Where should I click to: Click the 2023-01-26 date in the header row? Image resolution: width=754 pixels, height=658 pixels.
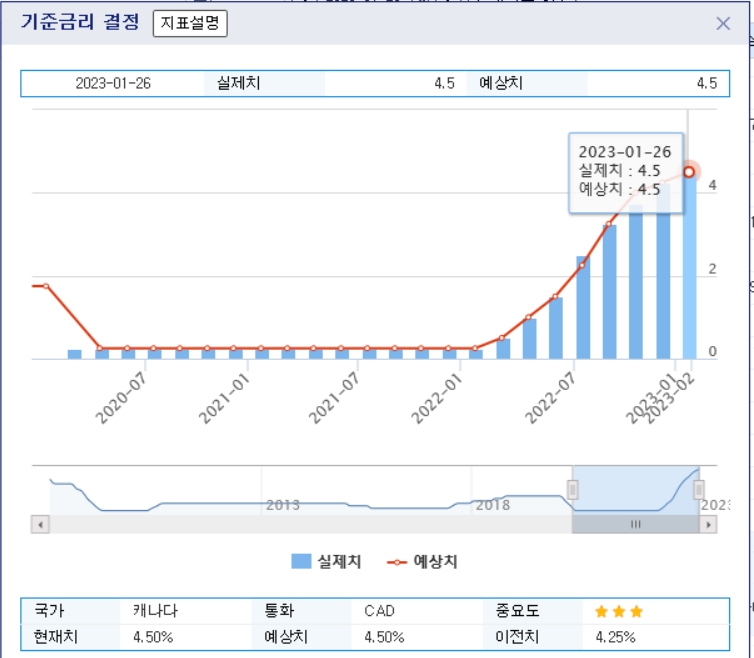[x=113, y=83]
